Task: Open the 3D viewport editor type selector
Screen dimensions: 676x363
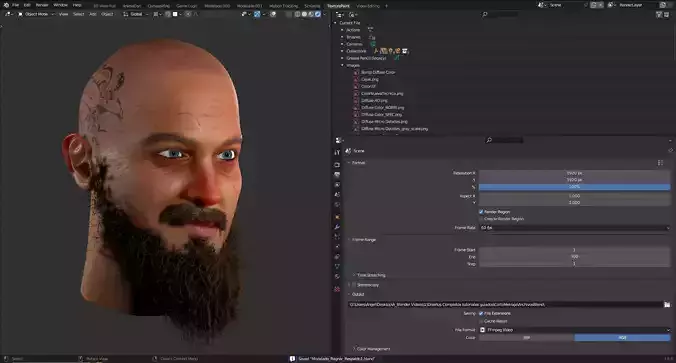Action: coord(9,14)
